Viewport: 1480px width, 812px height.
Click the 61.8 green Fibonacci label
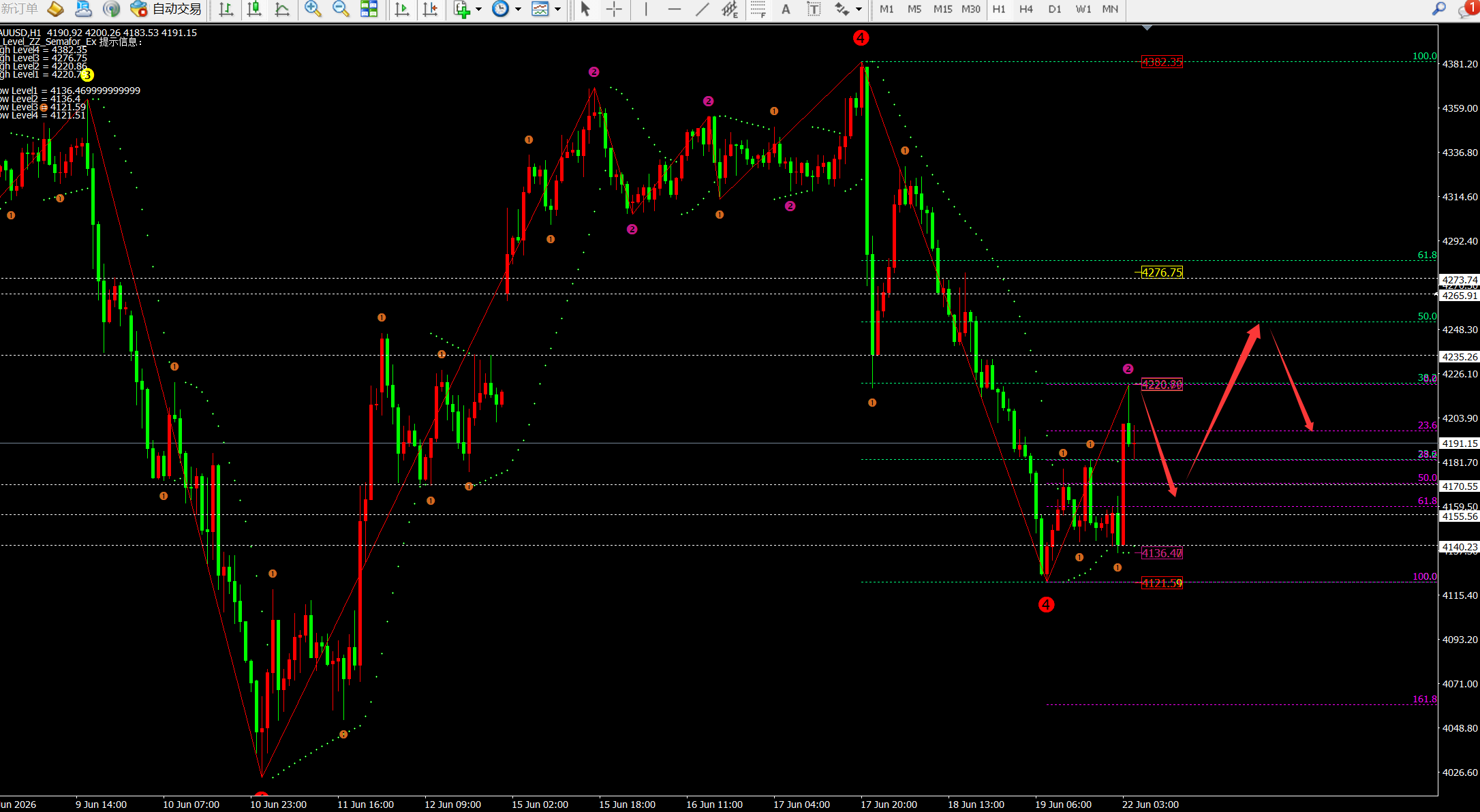pos(1427,255)
